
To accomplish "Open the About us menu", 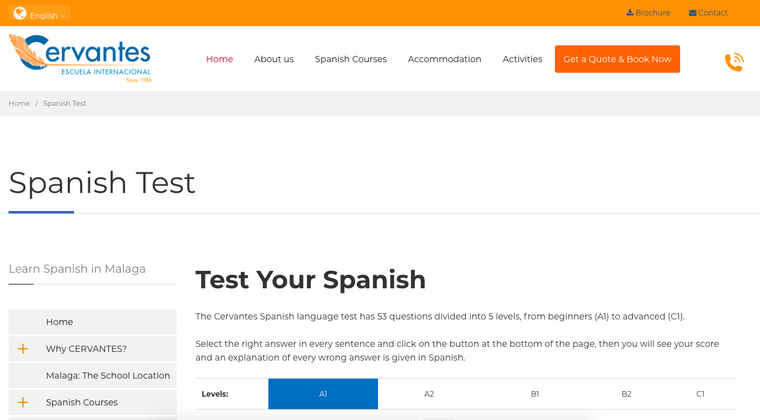I will 274,59.
